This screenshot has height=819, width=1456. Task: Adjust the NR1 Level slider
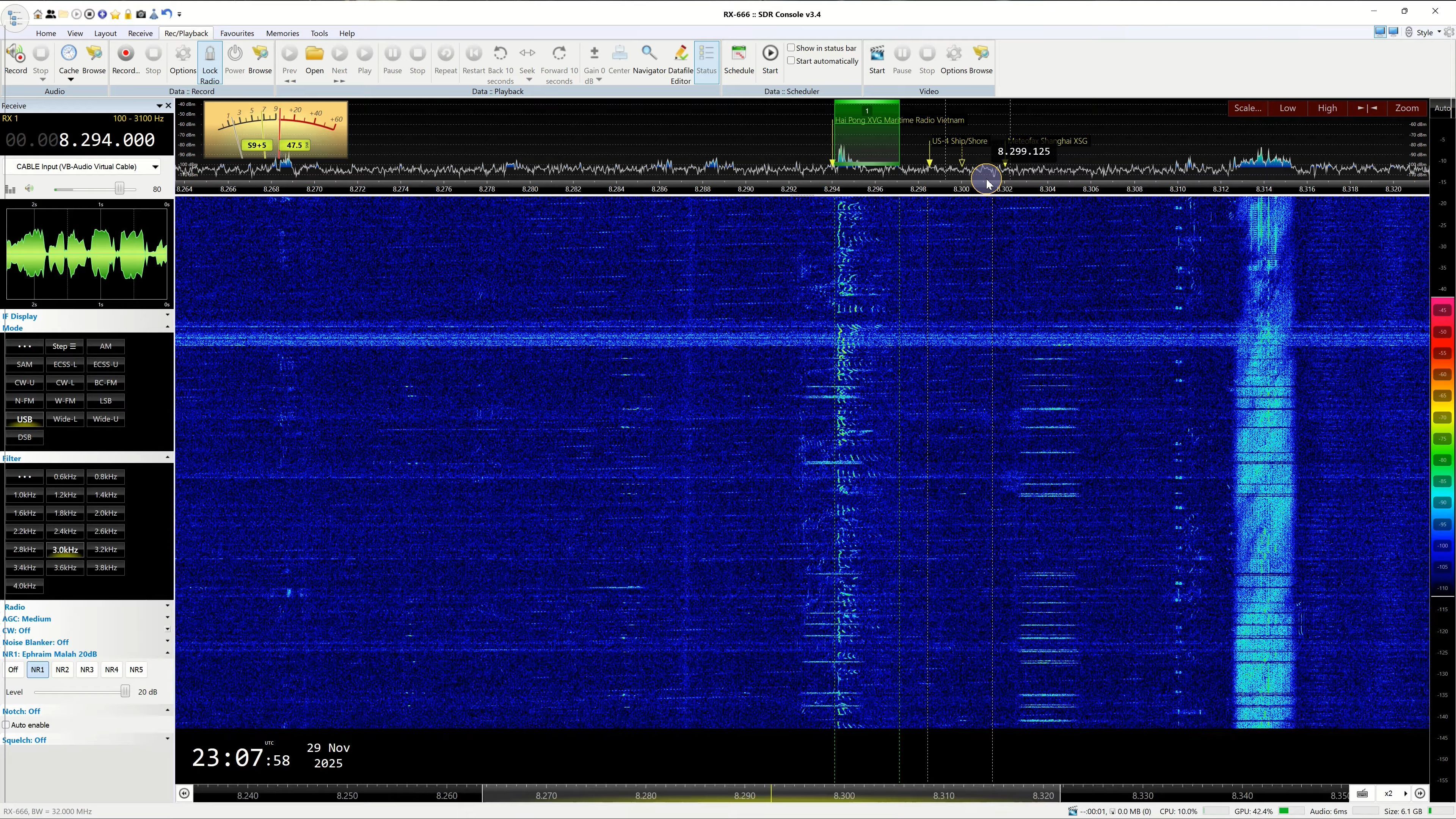click(125, 692)
